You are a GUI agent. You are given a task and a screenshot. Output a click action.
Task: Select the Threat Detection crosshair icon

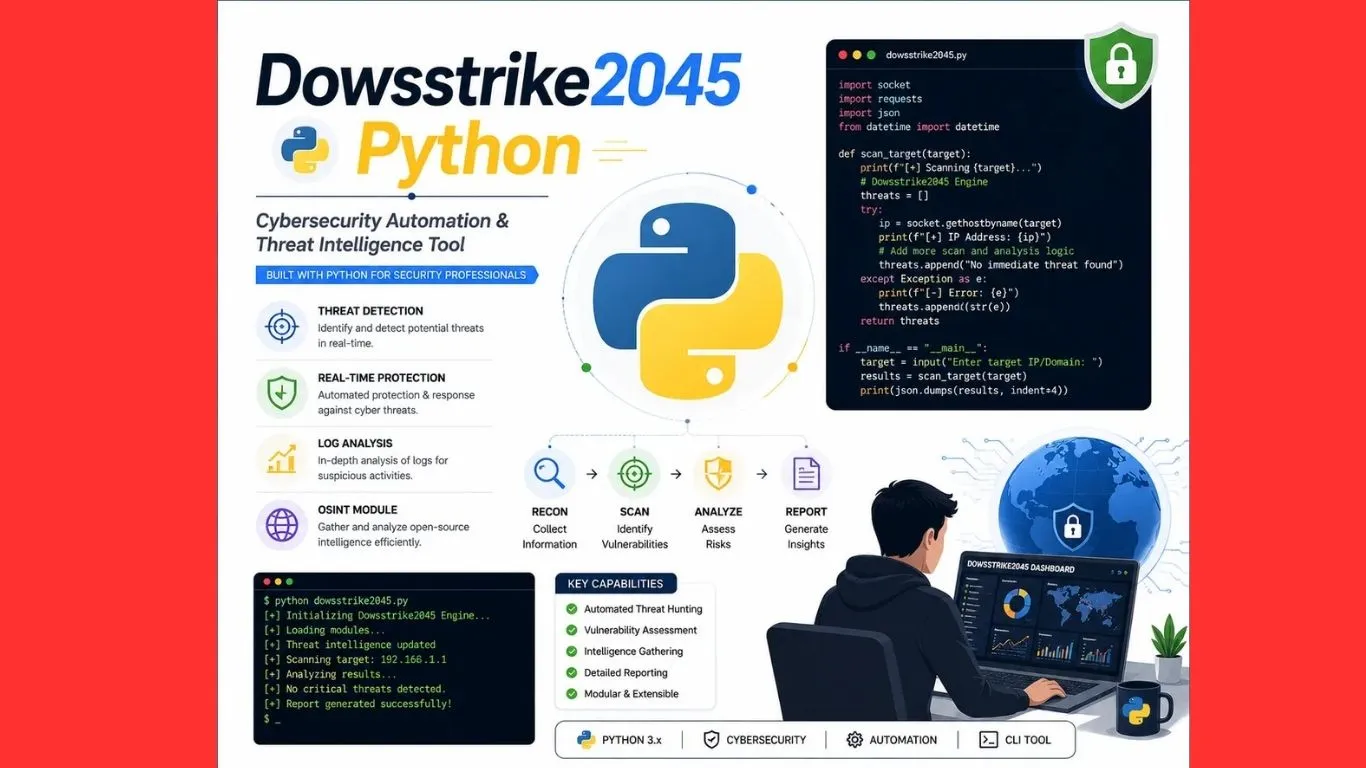282,326
